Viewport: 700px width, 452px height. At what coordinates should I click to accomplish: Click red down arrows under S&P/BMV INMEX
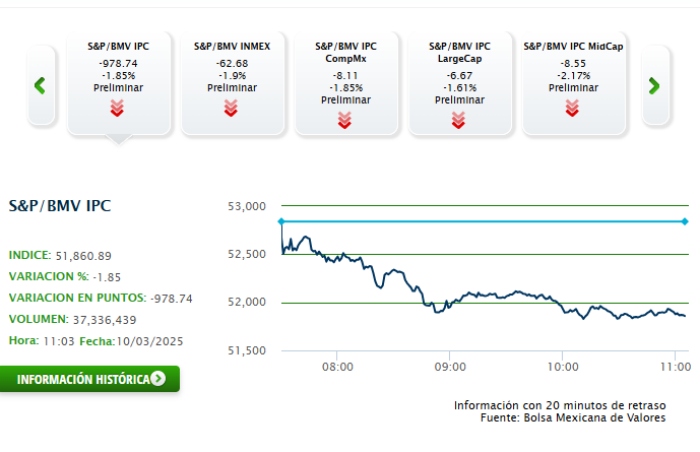[x=232, y=108]
